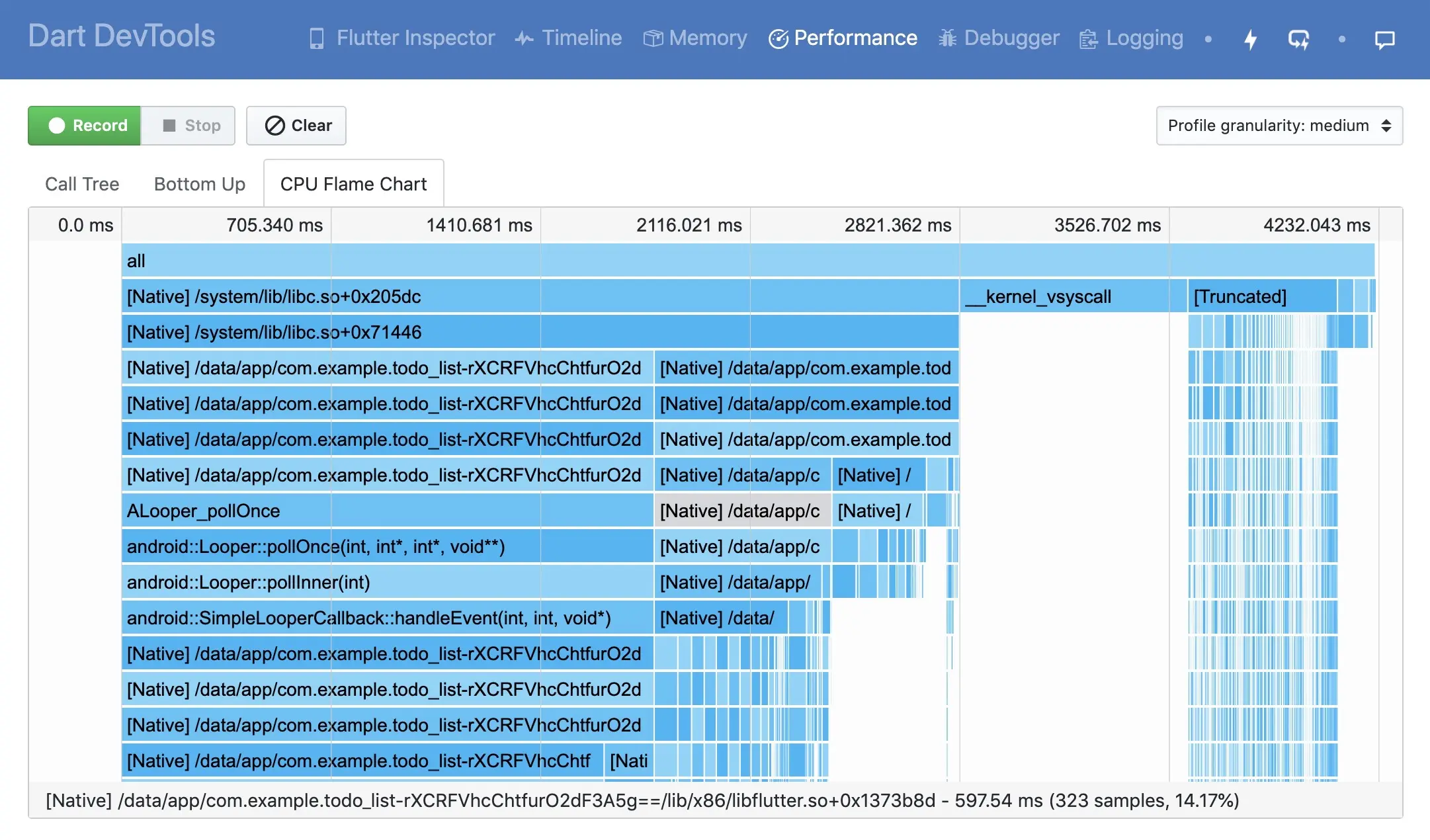1430x840 pixels.
Task: Open the feedback speech bubble icon
Action: [x=1384, y=40]
